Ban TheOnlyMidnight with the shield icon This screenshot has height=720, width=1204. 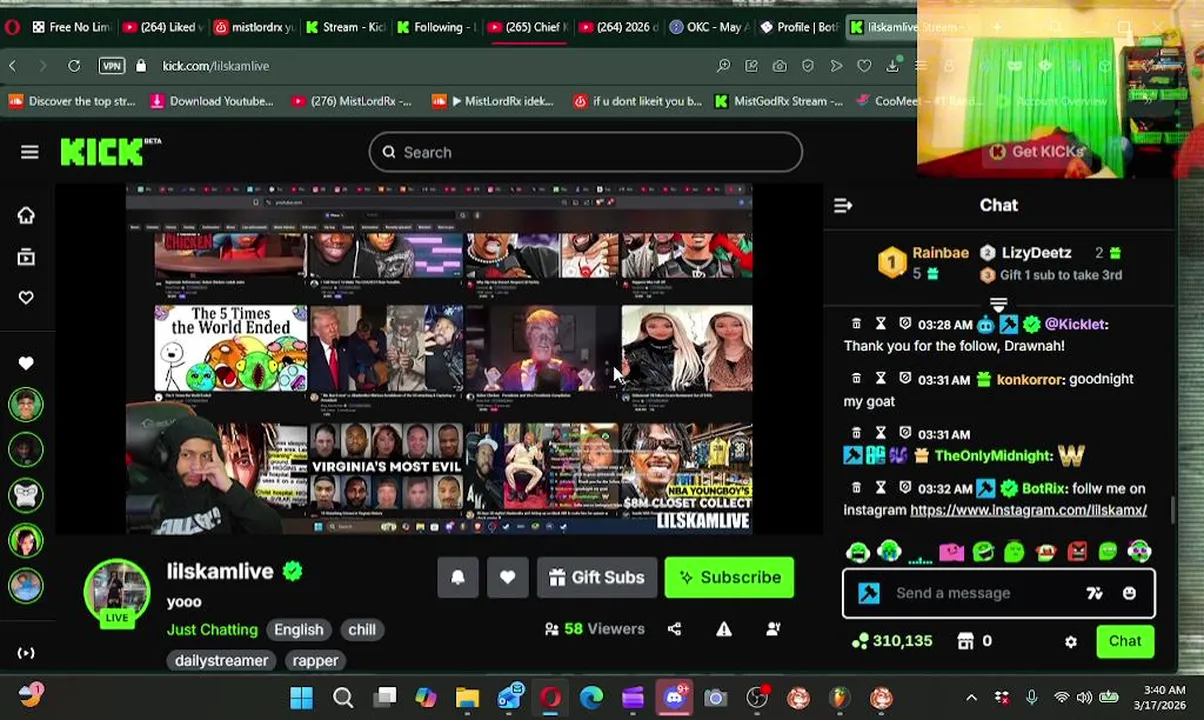tap(905, 433)
